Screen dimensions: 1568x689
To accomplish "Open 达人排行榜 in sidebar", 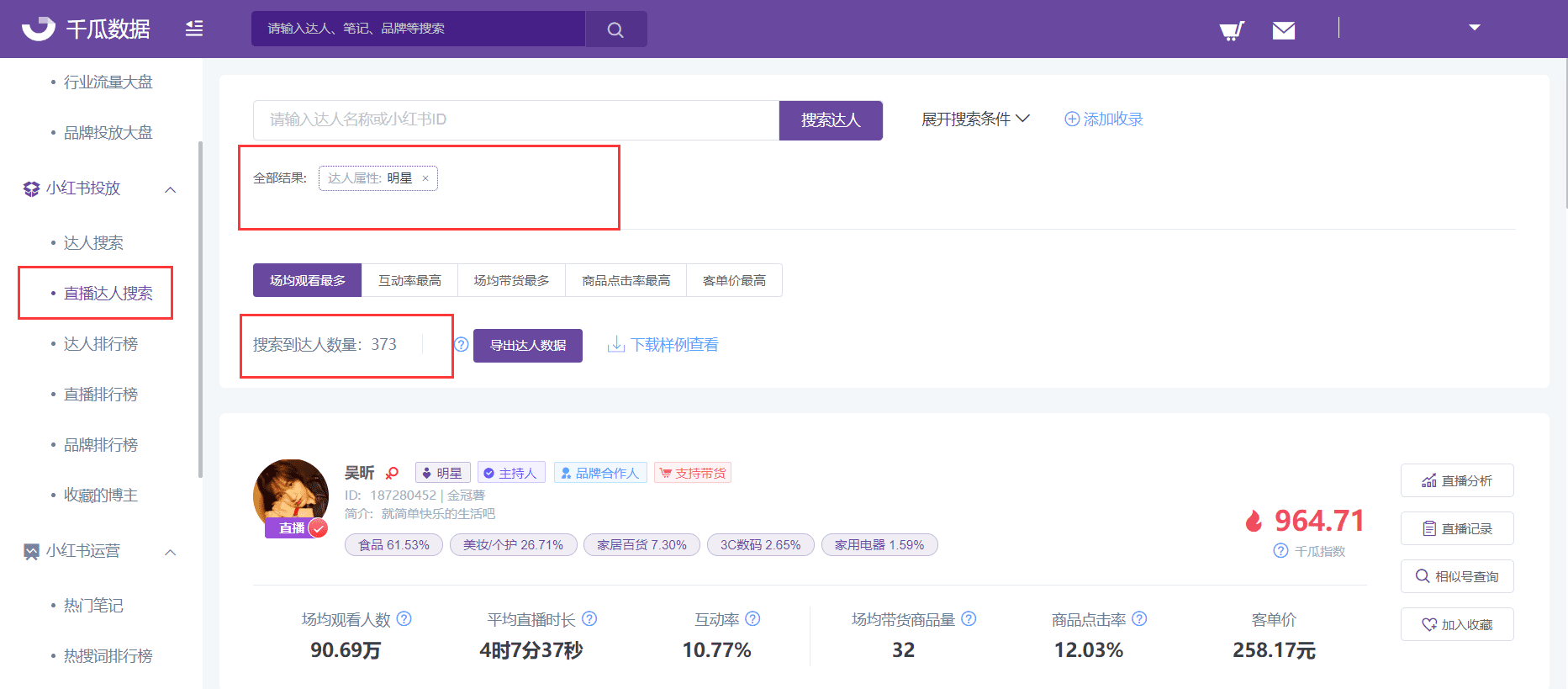I will click(x=100, y=344).
